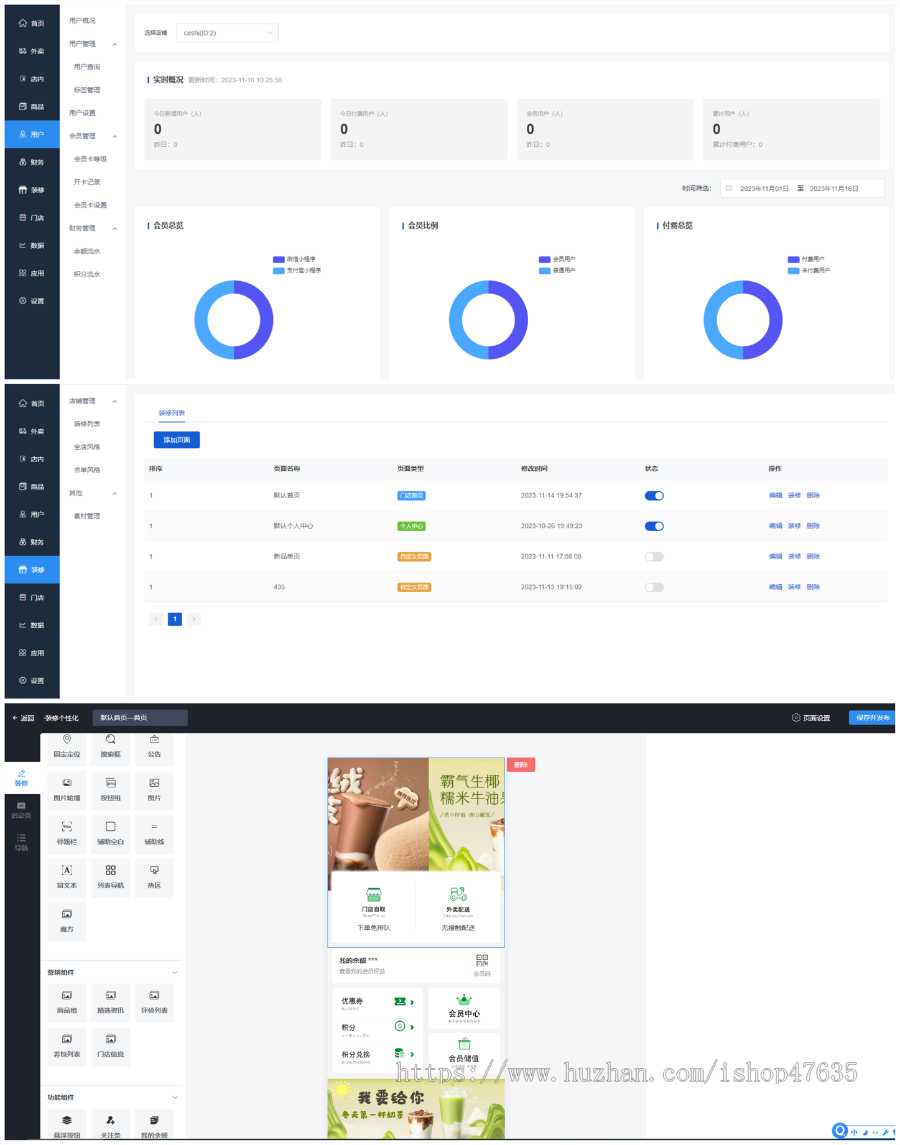The height and width of the screenshot is (1145, 900).
Task: Add the 图片轮播 carousel component
Action: (x=66, y=790)
